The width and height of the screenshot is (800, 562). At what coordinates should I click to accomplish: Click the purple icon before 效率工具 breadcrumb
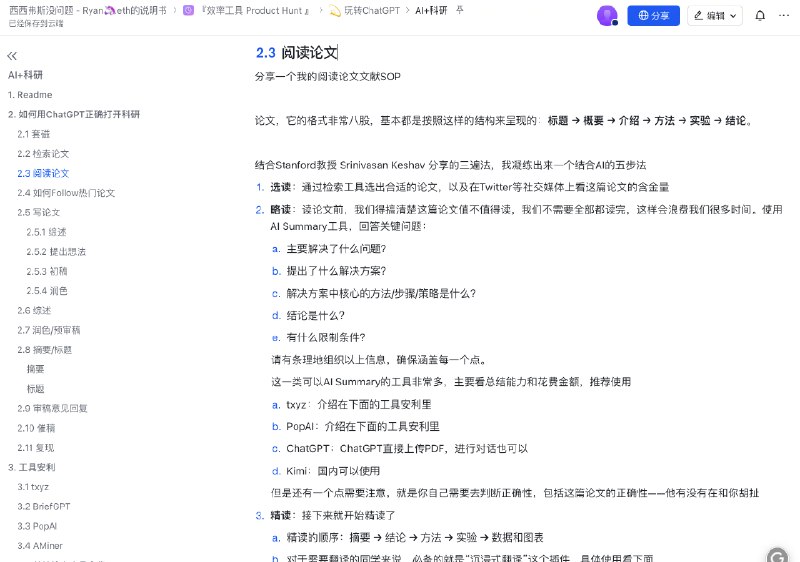coord(188,10)
